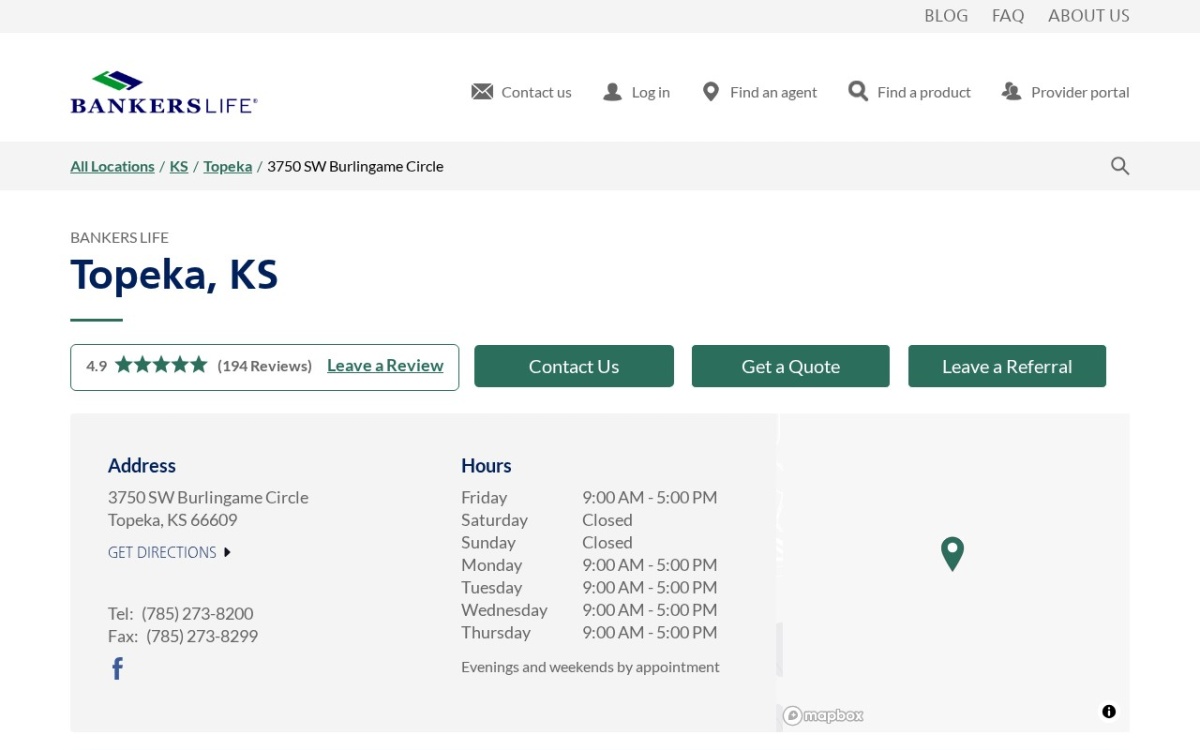
Task: Click the Thursday hours row
Action: pyautogui.click(x=589, y=632)
